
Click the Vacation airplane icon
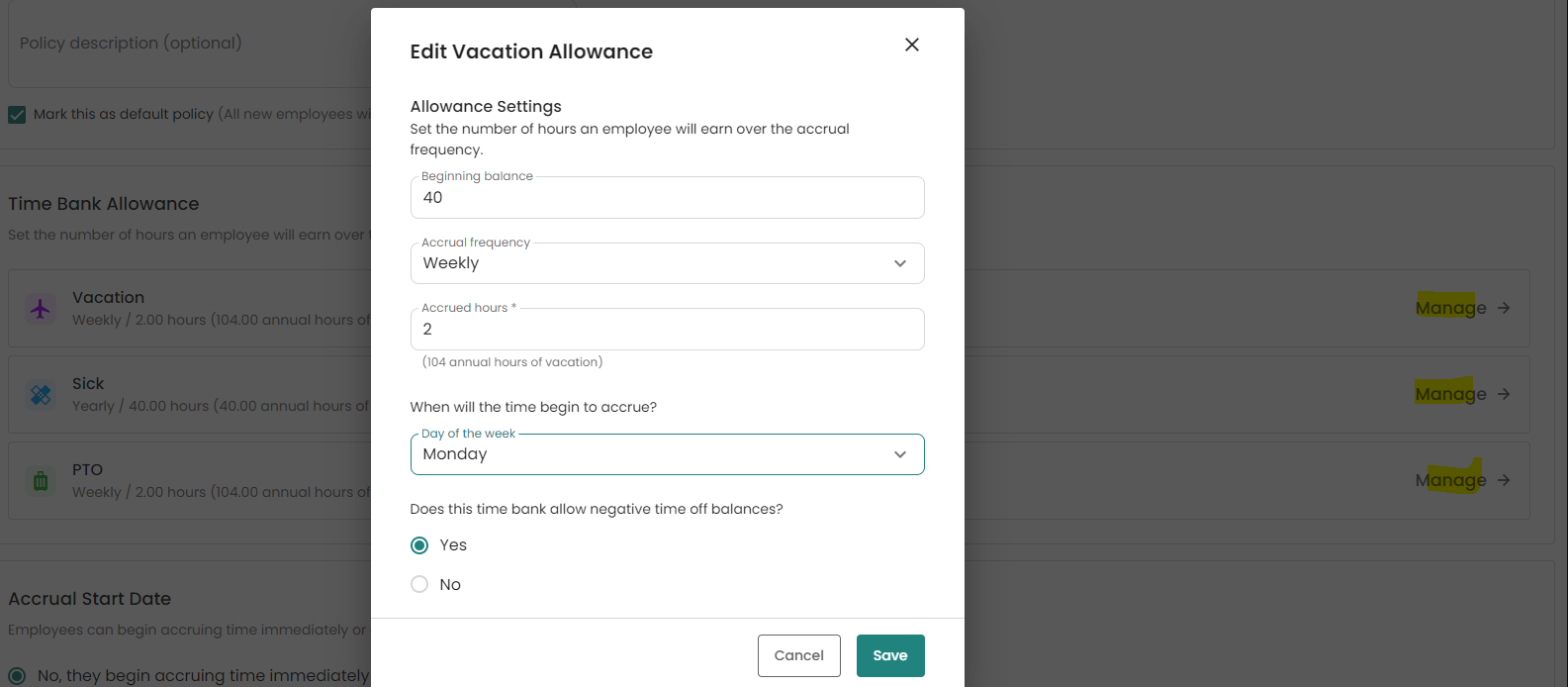[x=41, y=309]
